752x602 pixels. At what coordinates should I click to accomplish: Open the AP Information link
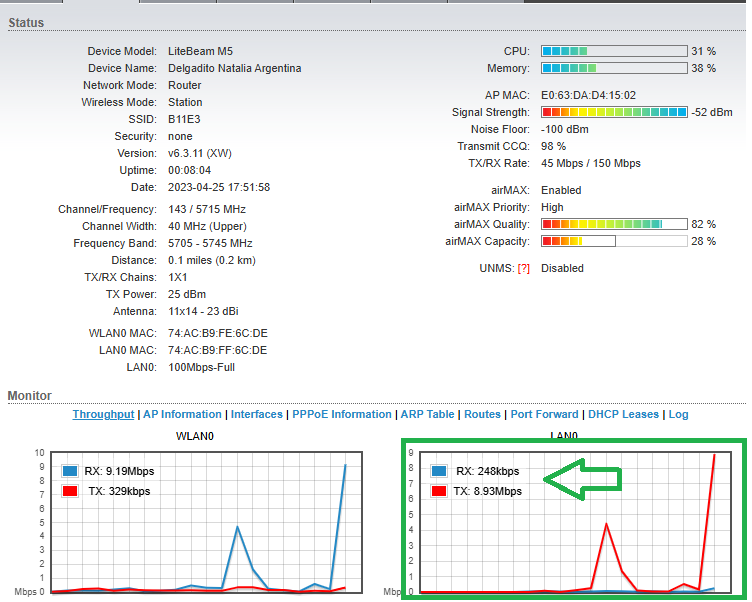click(182, 414)
